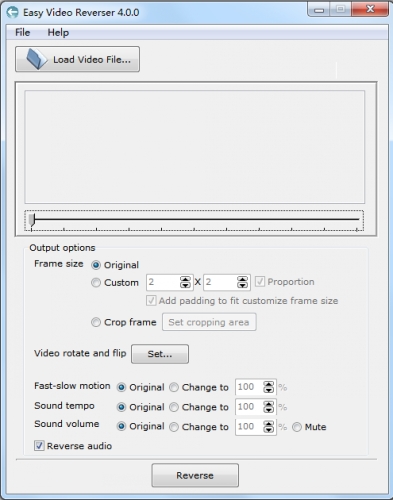Screen dimensions: 393x500
Task: Toggle the Proportion checkbox
Action: tap(260, 282)
